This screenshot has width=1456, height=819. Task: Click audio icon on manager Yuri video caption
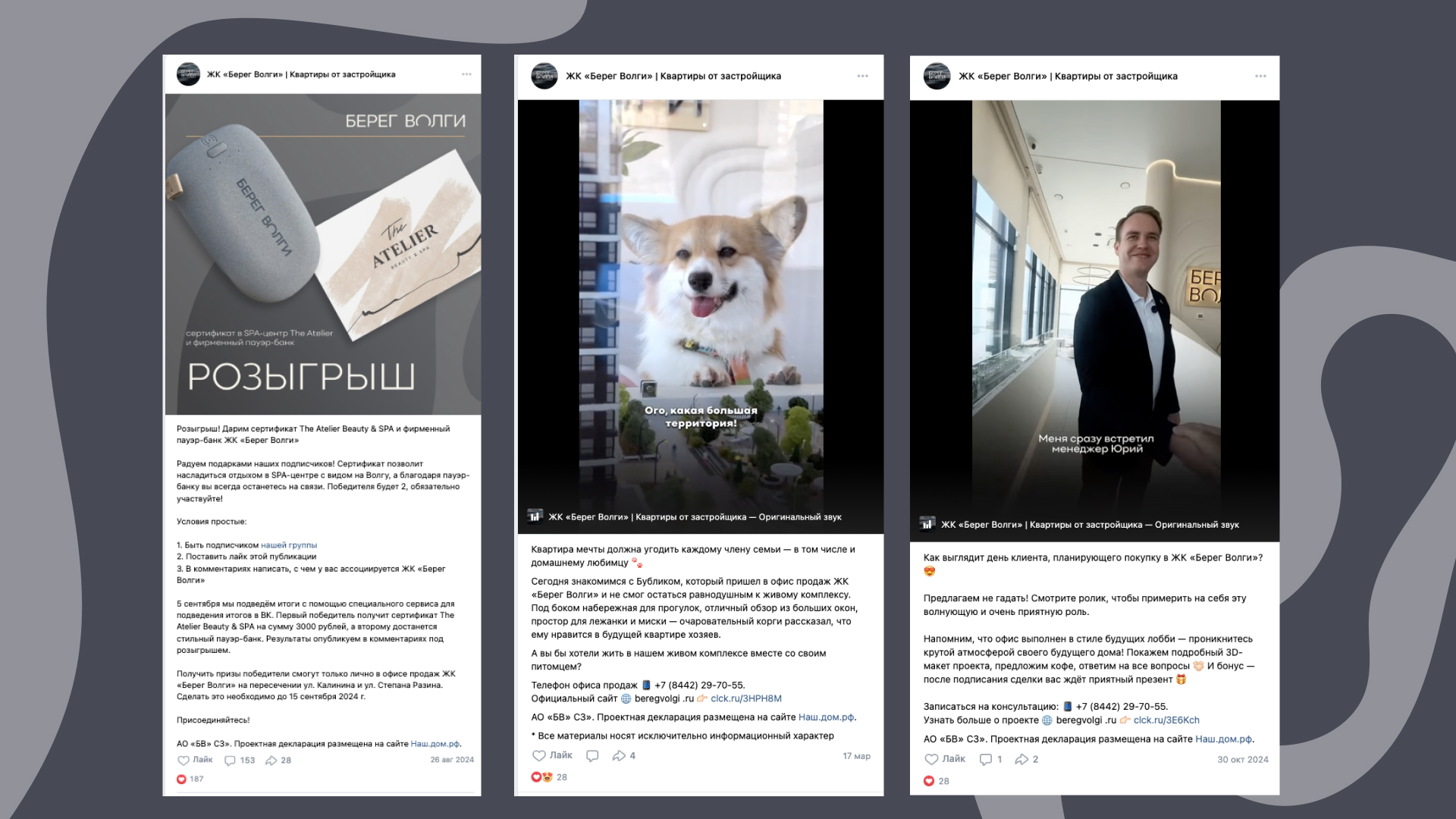tap(927, 523)
